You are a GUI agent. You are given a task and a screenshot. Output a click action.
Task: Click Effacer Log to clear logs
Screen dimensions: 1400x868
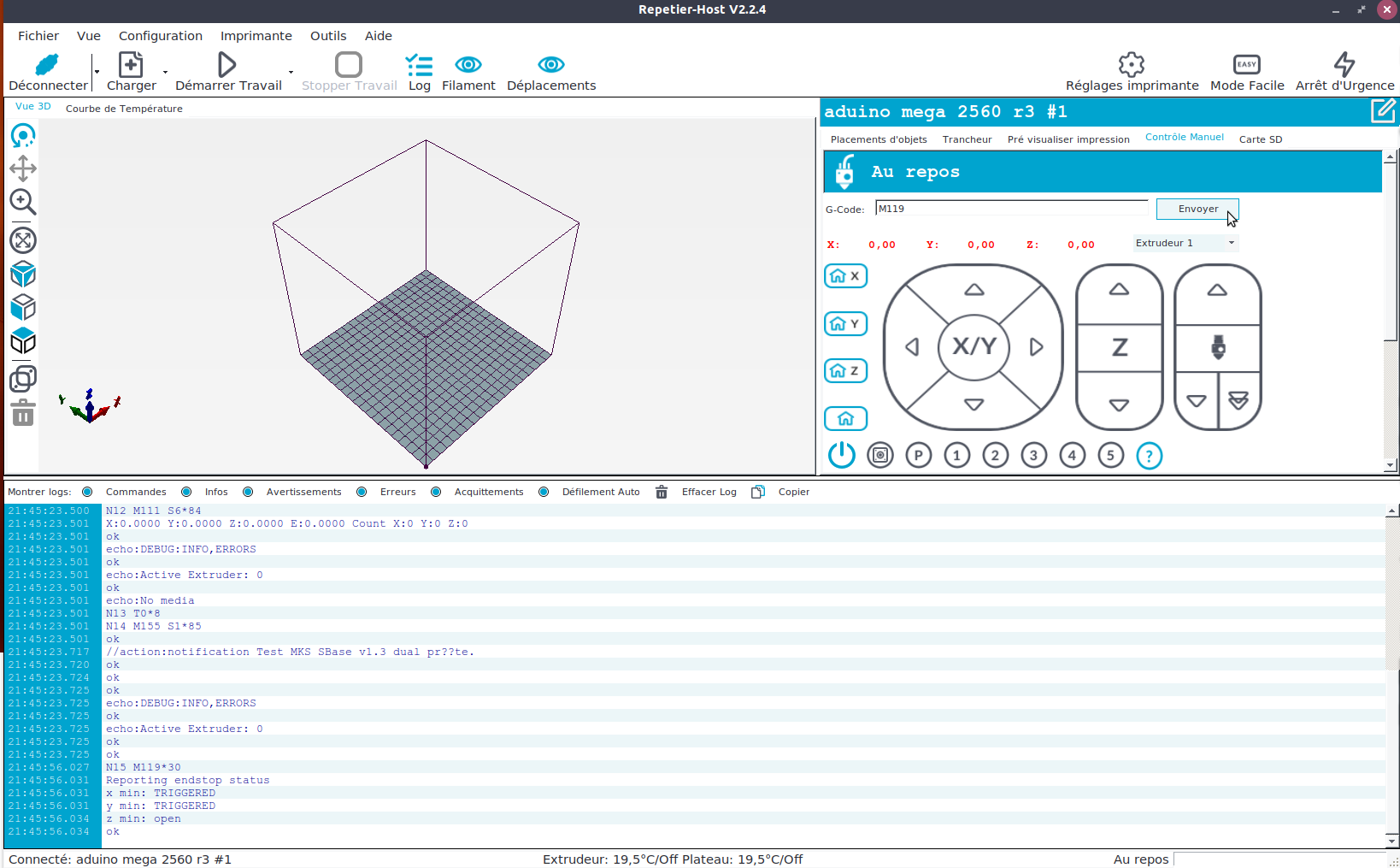click(708, 492)
